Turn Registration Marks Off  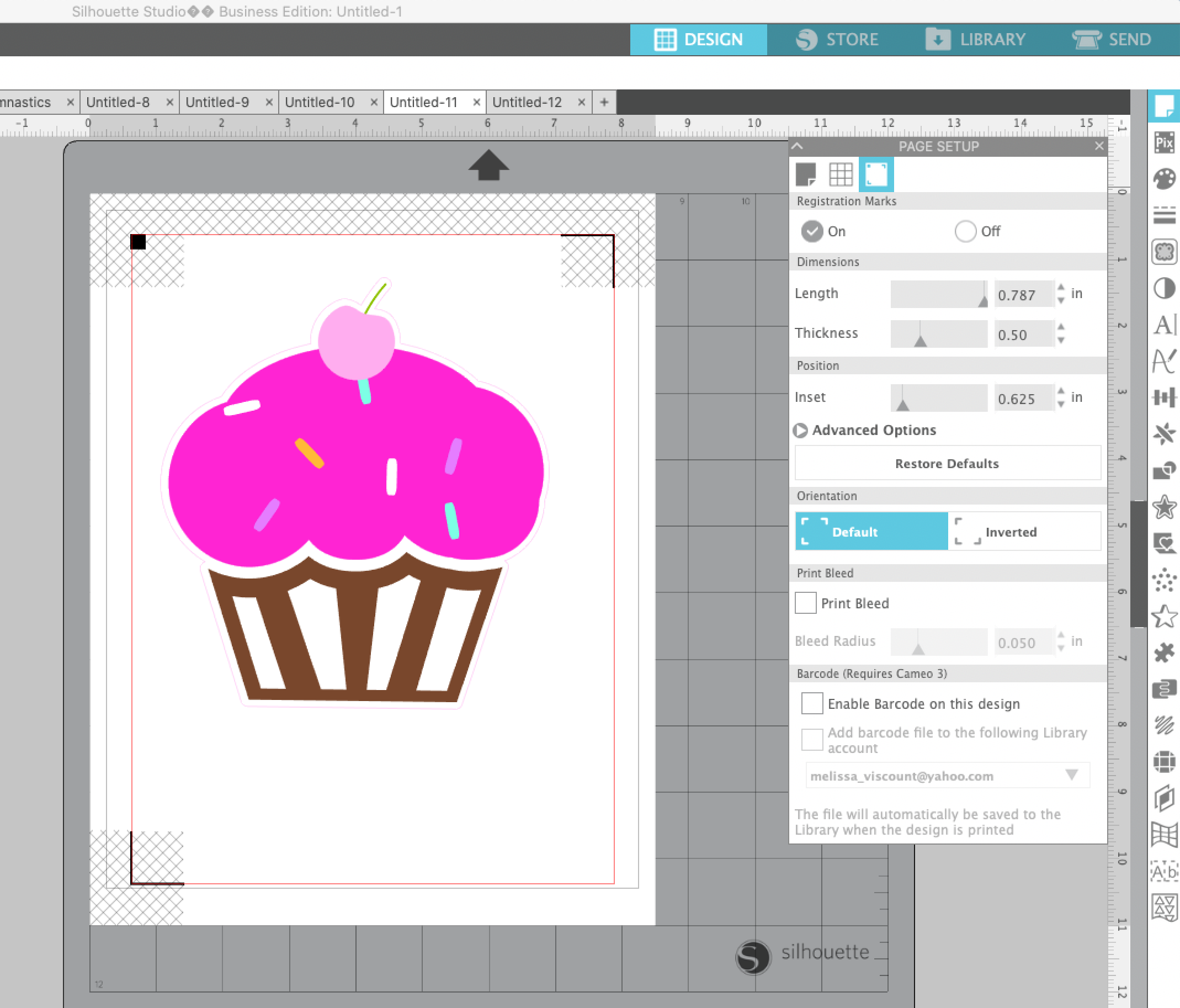click(965, 231)
